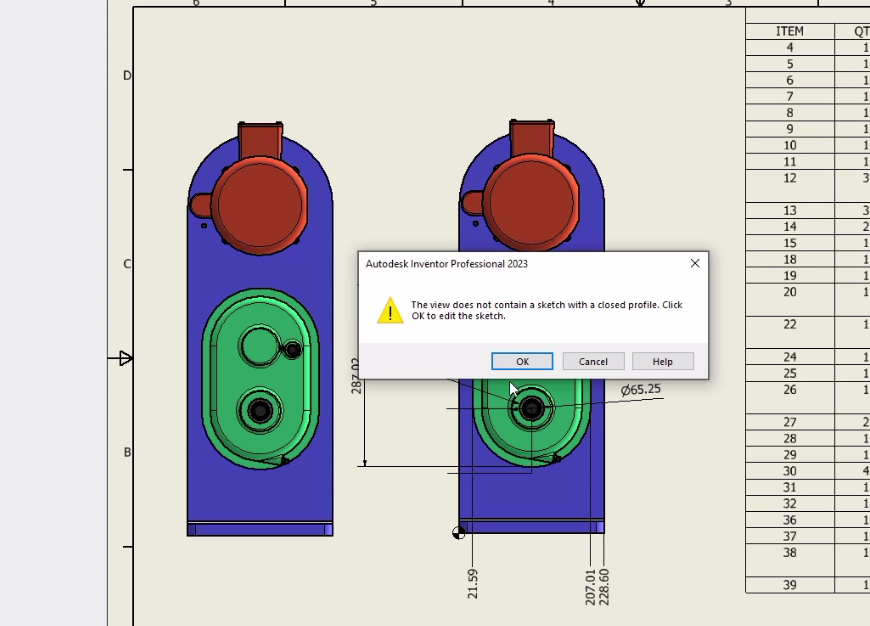Click zone label D on drawing border
The width and height of the screenshot is (870, 626).
(x=127, y=75)
